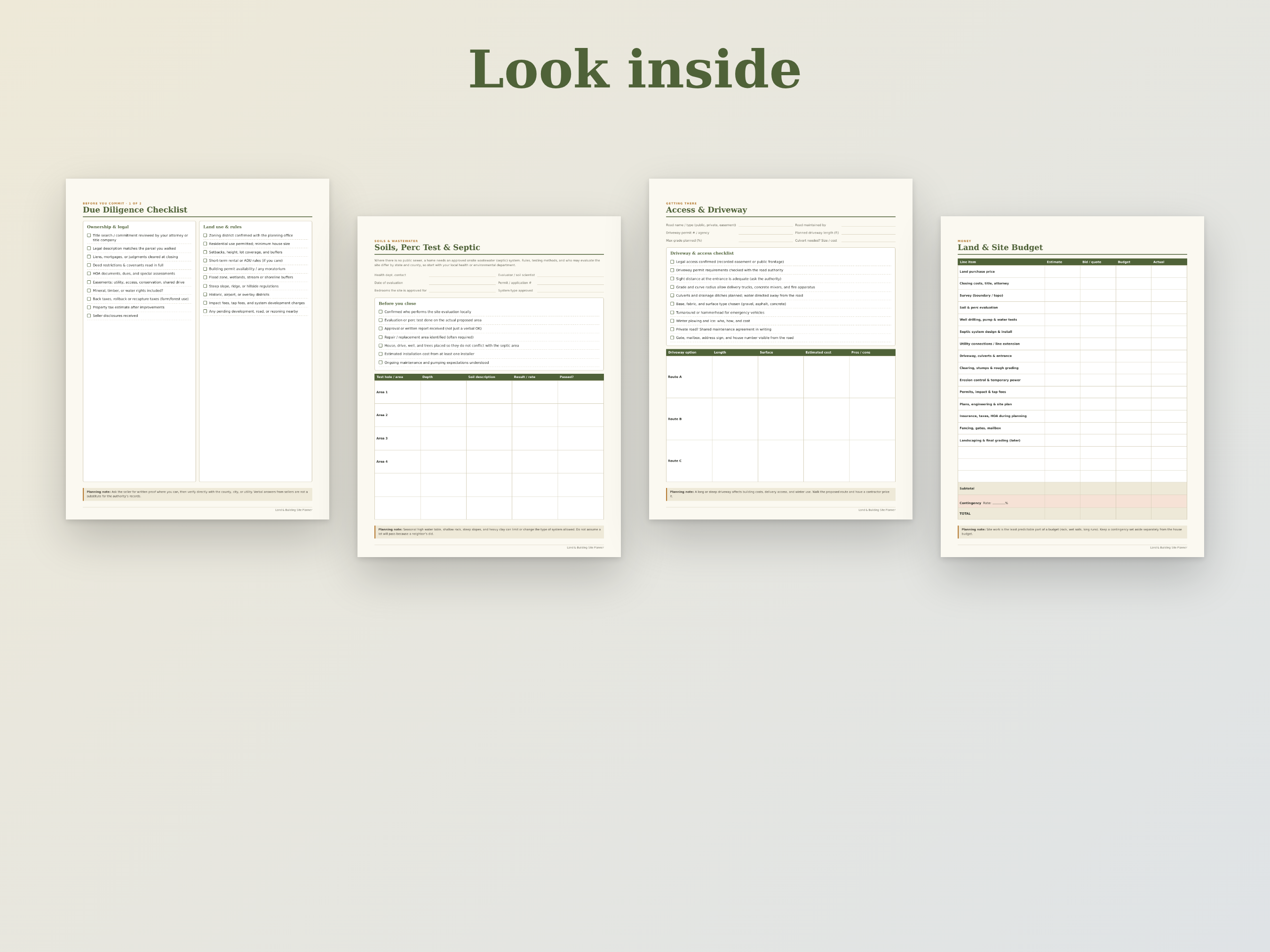This screenshot has width=1270, height=952.
Task: Tick 'Zoning district confirmed with the planning office'
Action: click(205, 235)
